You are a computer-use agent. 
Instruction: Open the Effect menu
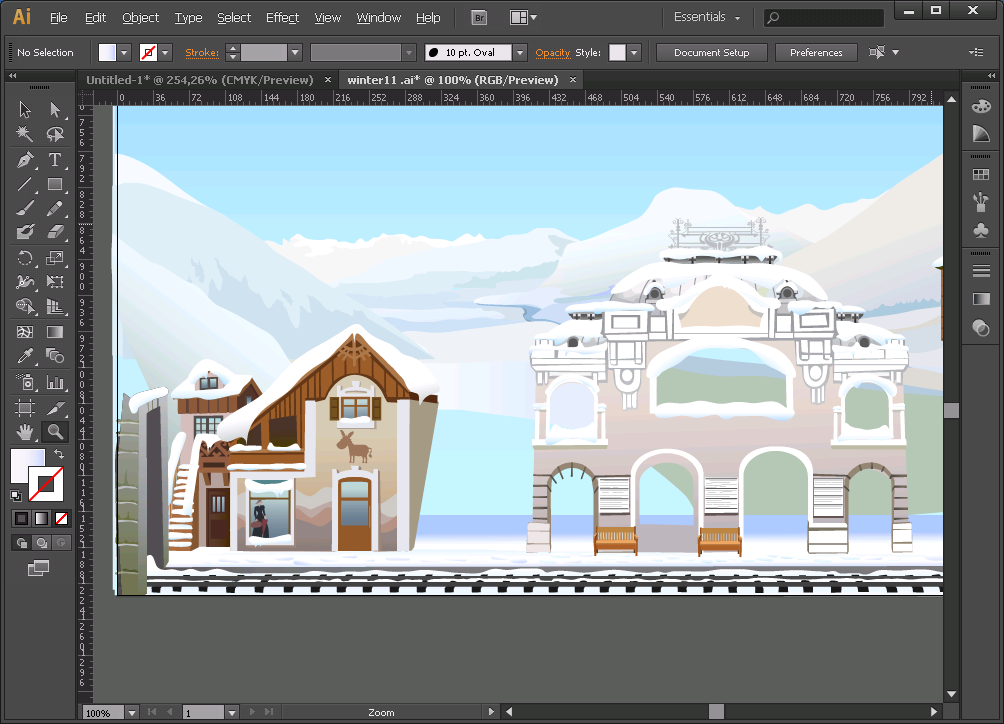[x=282, y=18]
